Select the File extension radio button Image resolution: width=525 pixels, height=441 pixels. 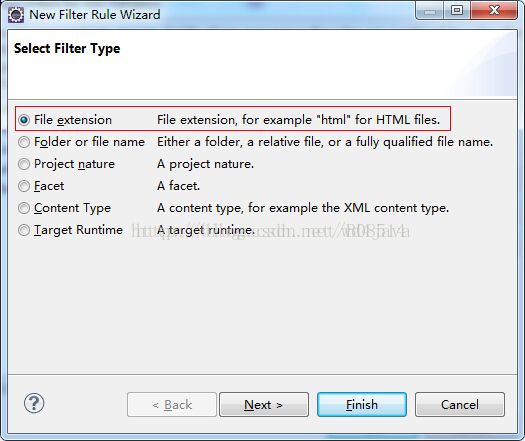[24, 120]
